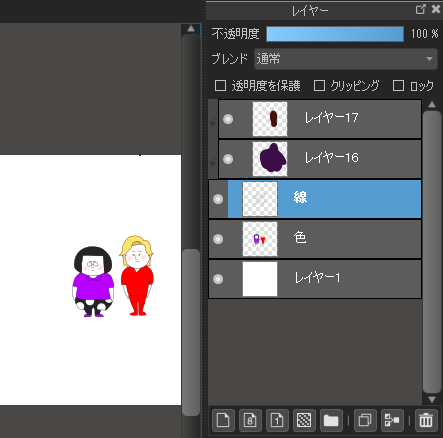Delete the selected layer trash icon
Viewport: 443px width, 438px height.
[426, 420]
